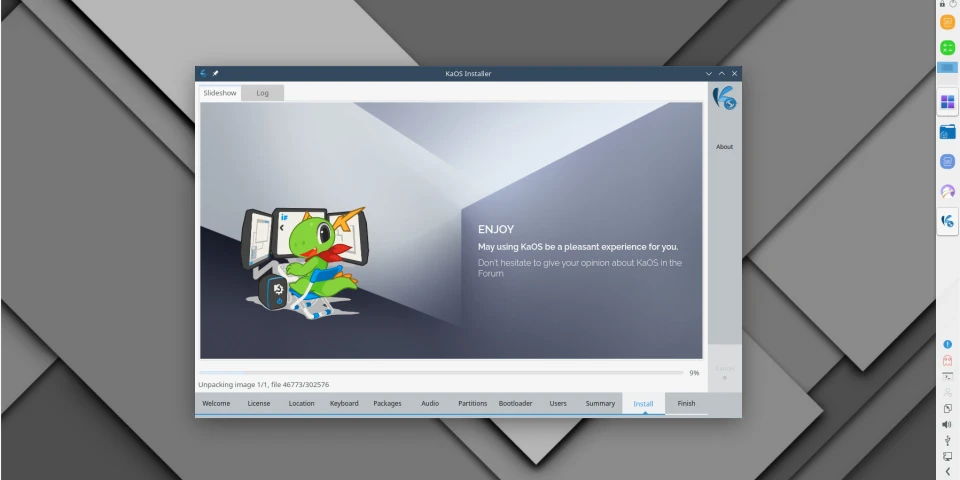This screenshot has height=480, width=960.
Task: Click the Konqi dragon mascot slideshow image
Action: coord(303,260)
